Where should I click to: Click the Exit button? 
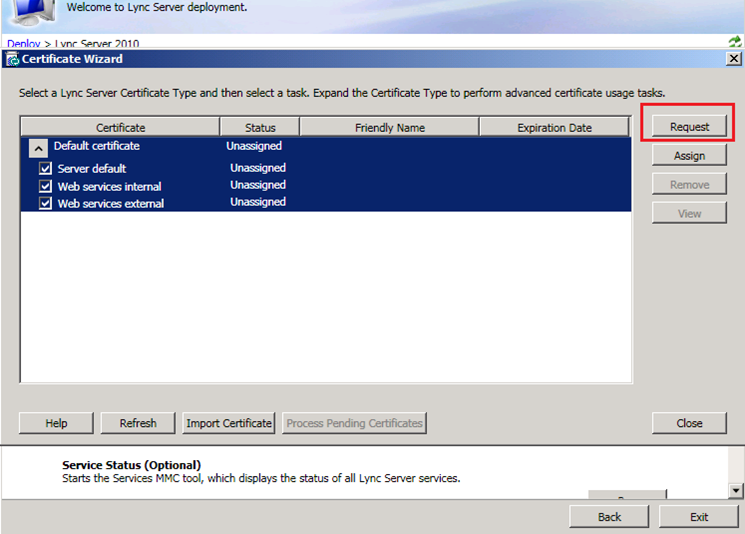698,517
